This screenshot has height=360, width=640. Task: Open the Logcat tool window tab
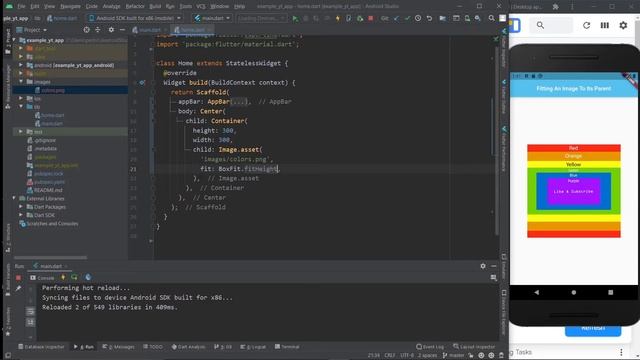253,347
